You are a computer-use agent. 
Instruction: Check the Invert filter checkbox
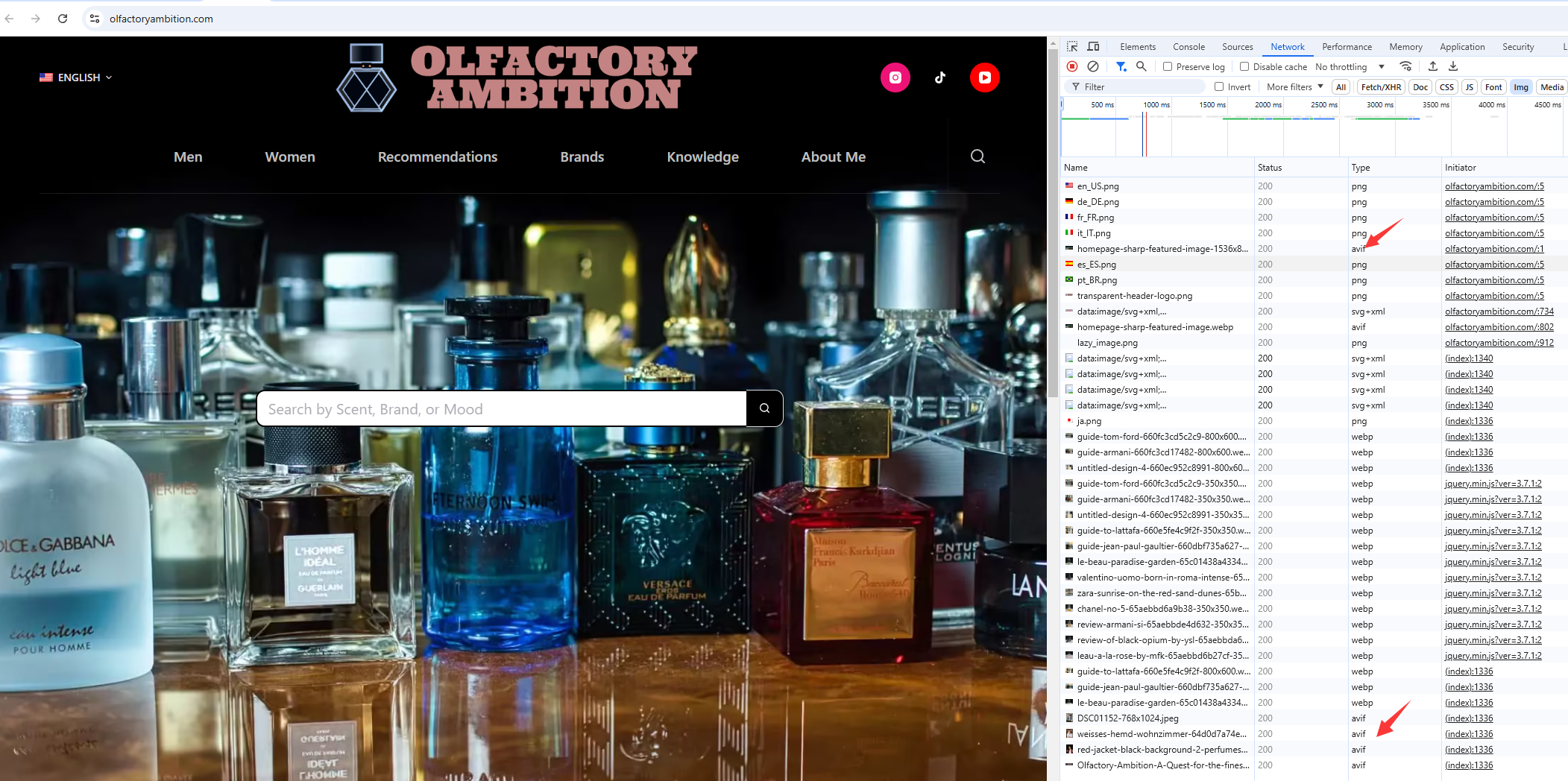(1219, 86)
